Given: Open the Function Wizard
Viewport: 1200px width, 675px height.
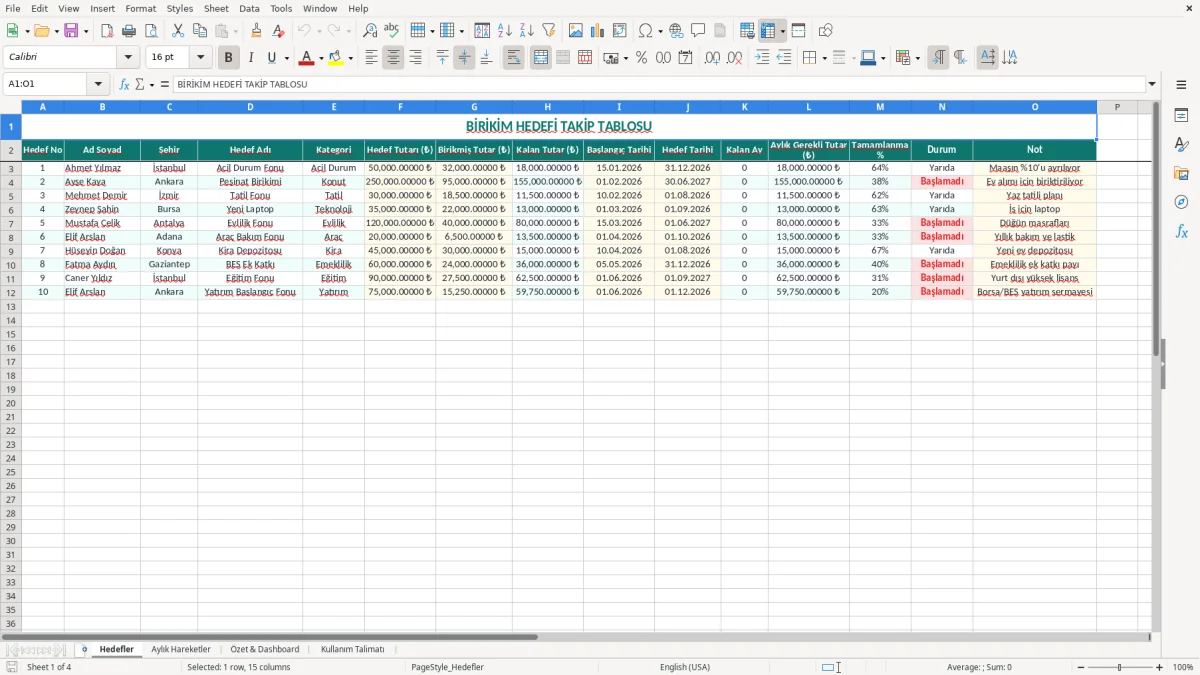Looking at the screenshot, I should tap(124, 85).
